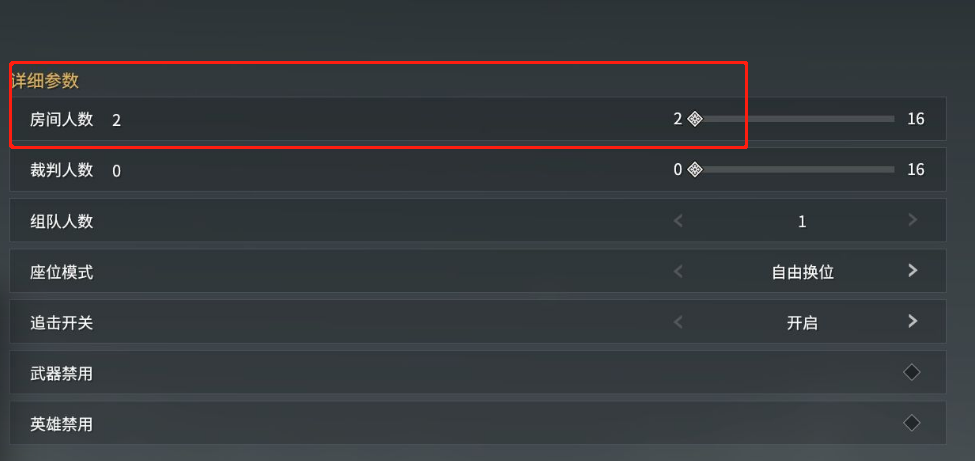
Task: Click the 自由换位 value text
Action: tap(802, 272)
